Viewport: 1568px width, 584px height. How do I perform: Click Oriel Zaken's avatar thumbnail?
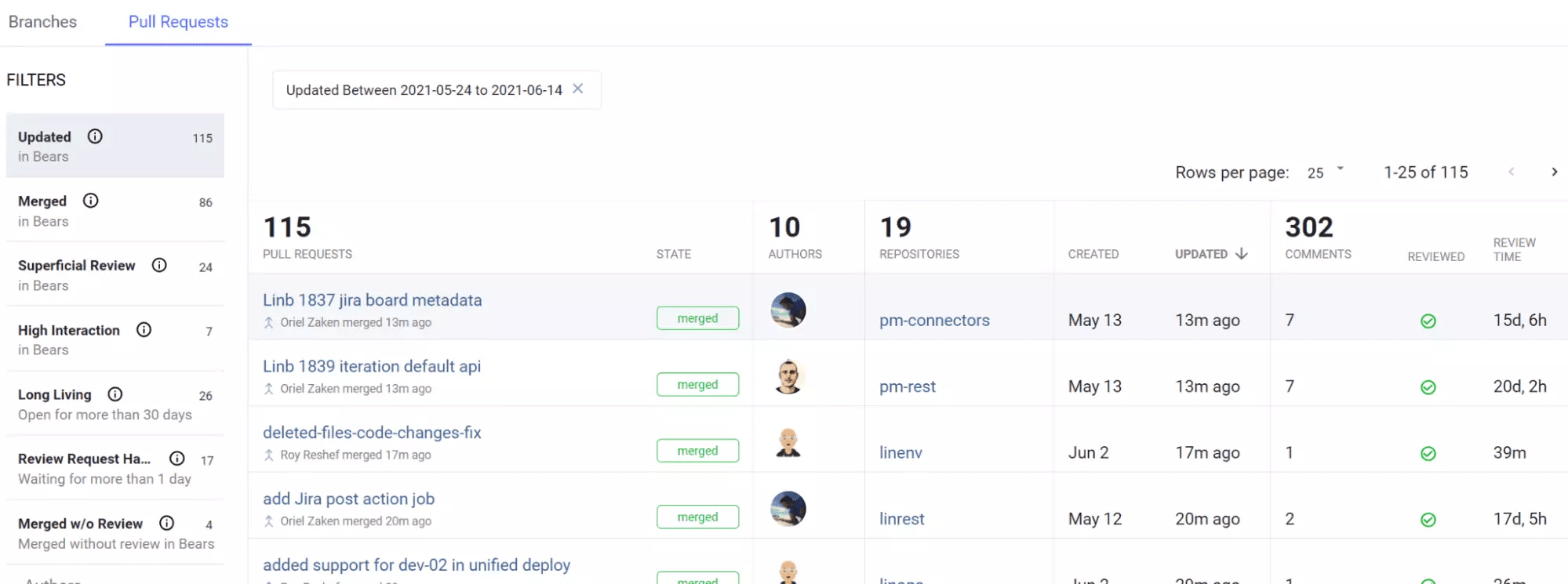point(788,310)
